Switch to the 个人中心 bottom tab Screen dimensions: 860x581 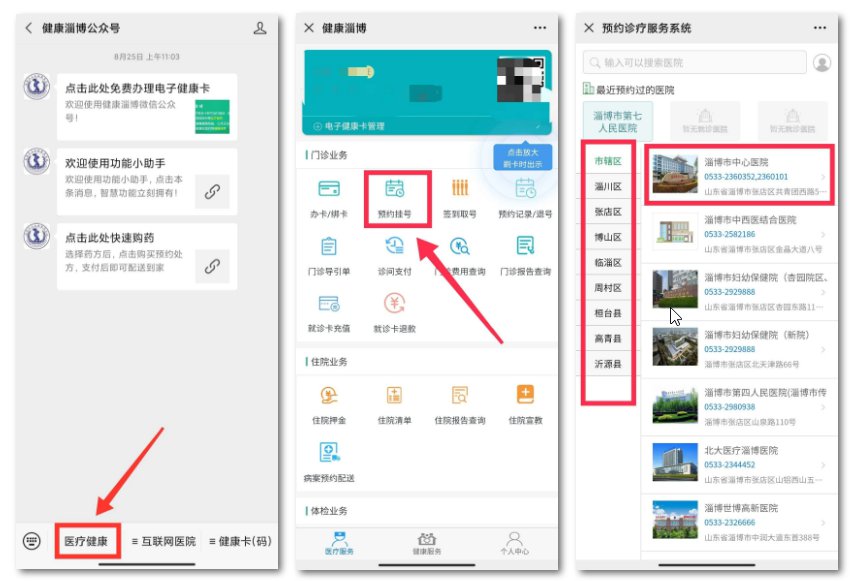[514, 543]
